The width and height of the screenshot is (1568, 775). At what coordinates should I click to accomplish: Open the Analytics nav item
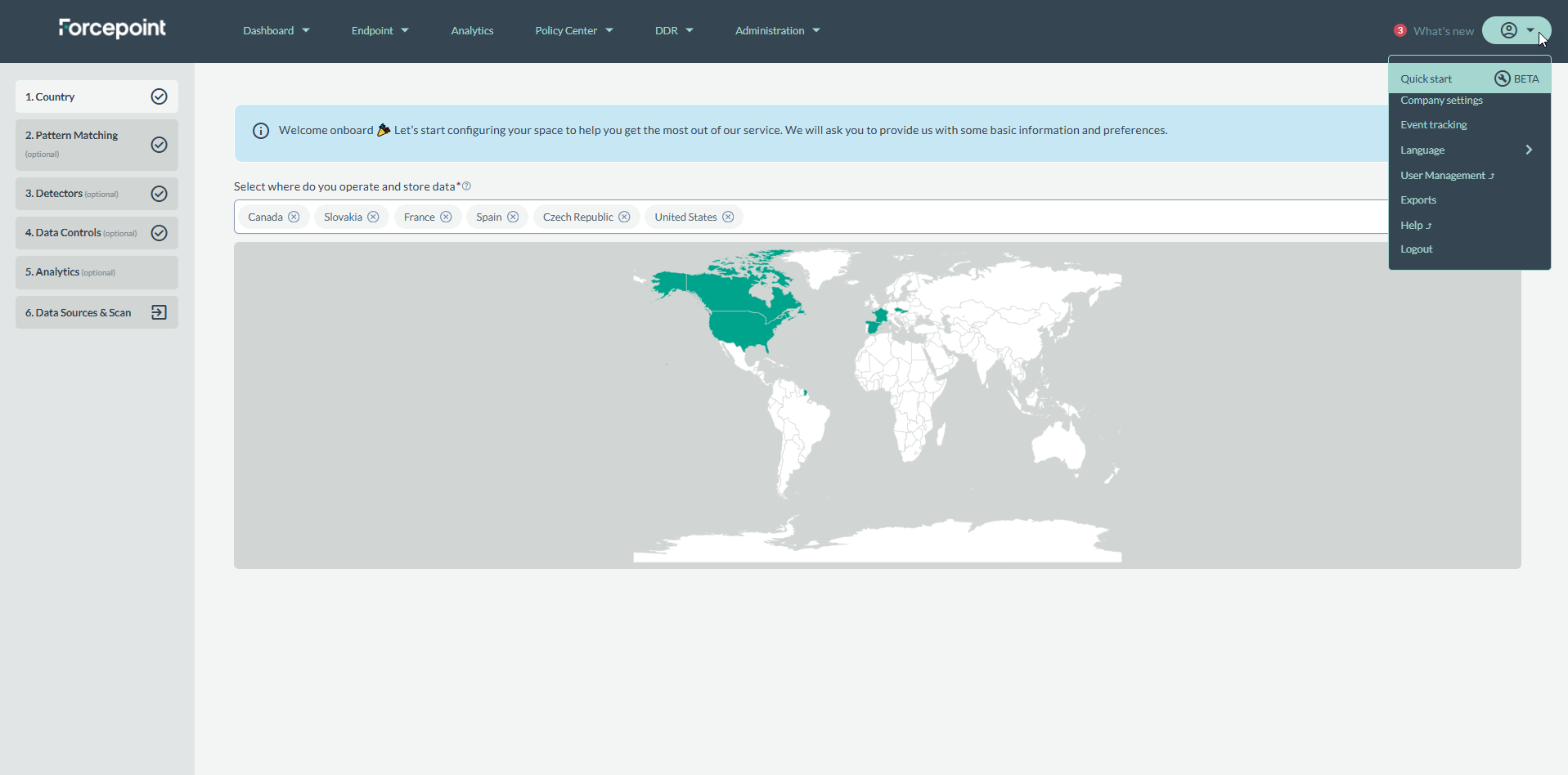pyautogui.click(x=472, y=30)
